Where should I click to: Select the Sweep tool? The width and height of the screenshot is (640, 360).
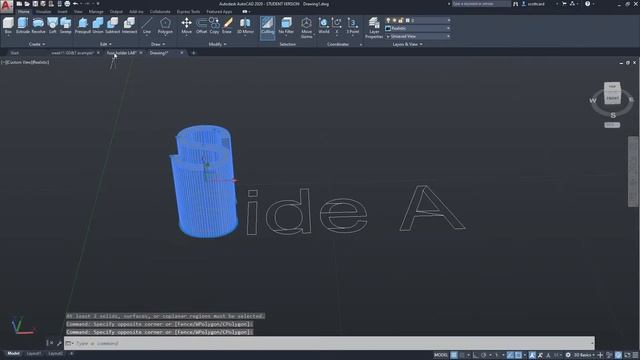tap(66, 25)
